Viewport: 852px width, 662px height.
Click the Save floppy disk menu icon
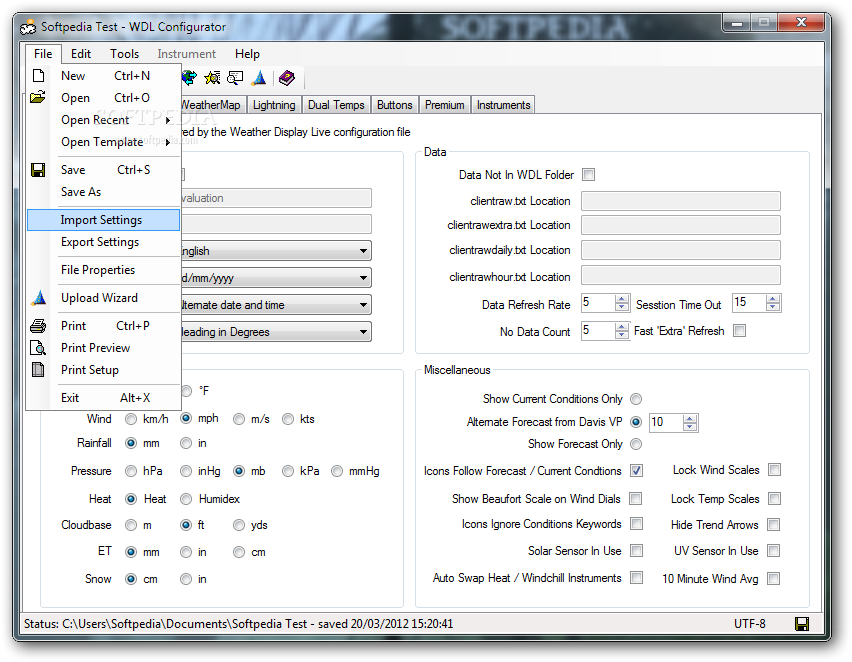click(x=38, y=170)
